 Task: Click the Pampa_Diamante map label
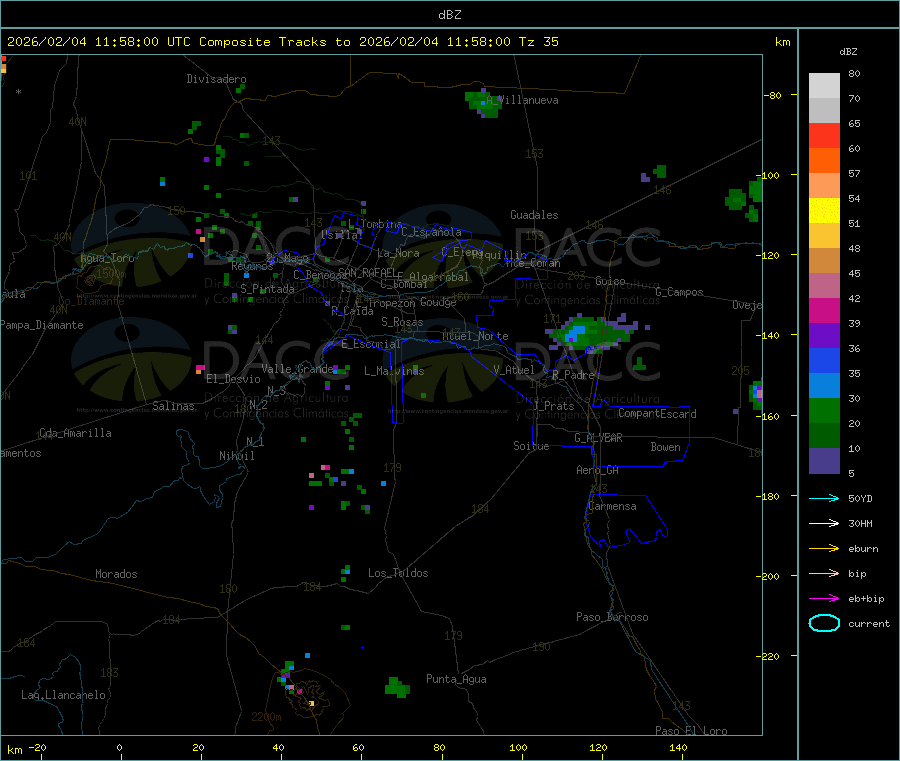point(42,325)
